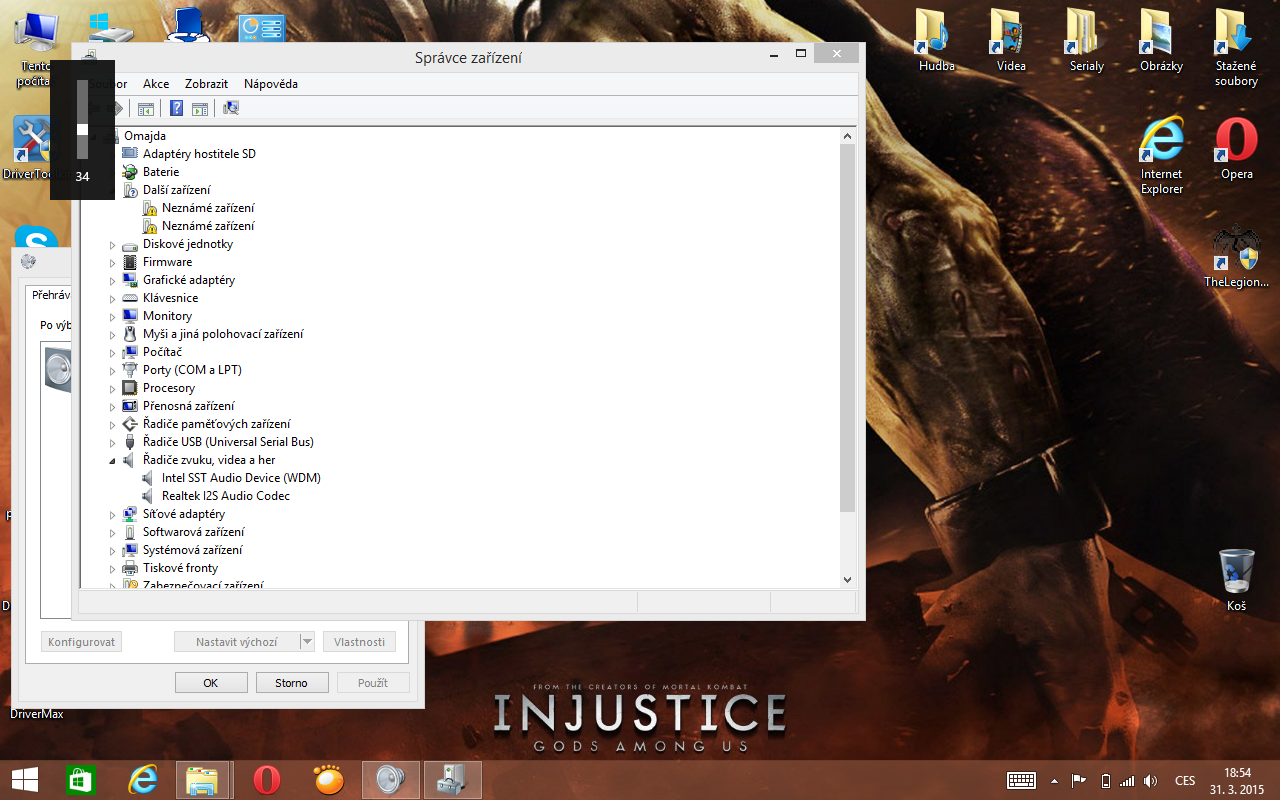Open File Explorer from the taskbar
The height and width of the screenshot is (800, 1280).
click(204, 780)
